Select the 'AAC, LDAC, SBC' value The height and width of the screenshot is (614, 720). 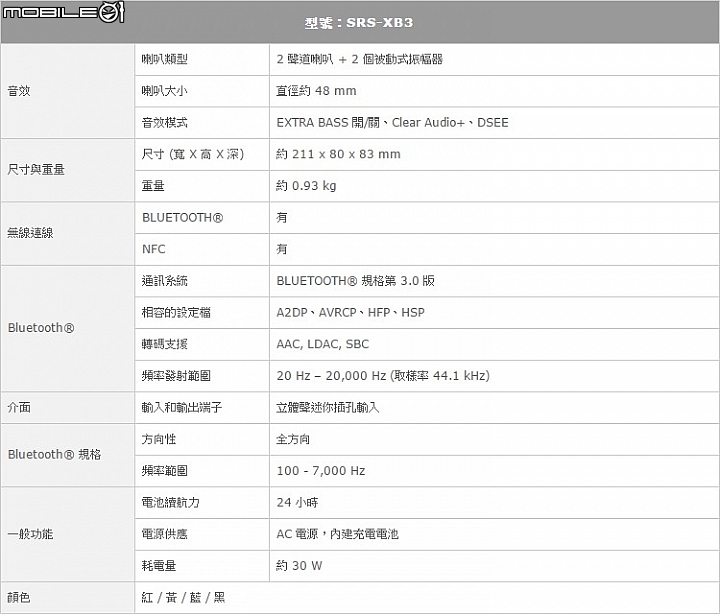[x=323, y=344]
